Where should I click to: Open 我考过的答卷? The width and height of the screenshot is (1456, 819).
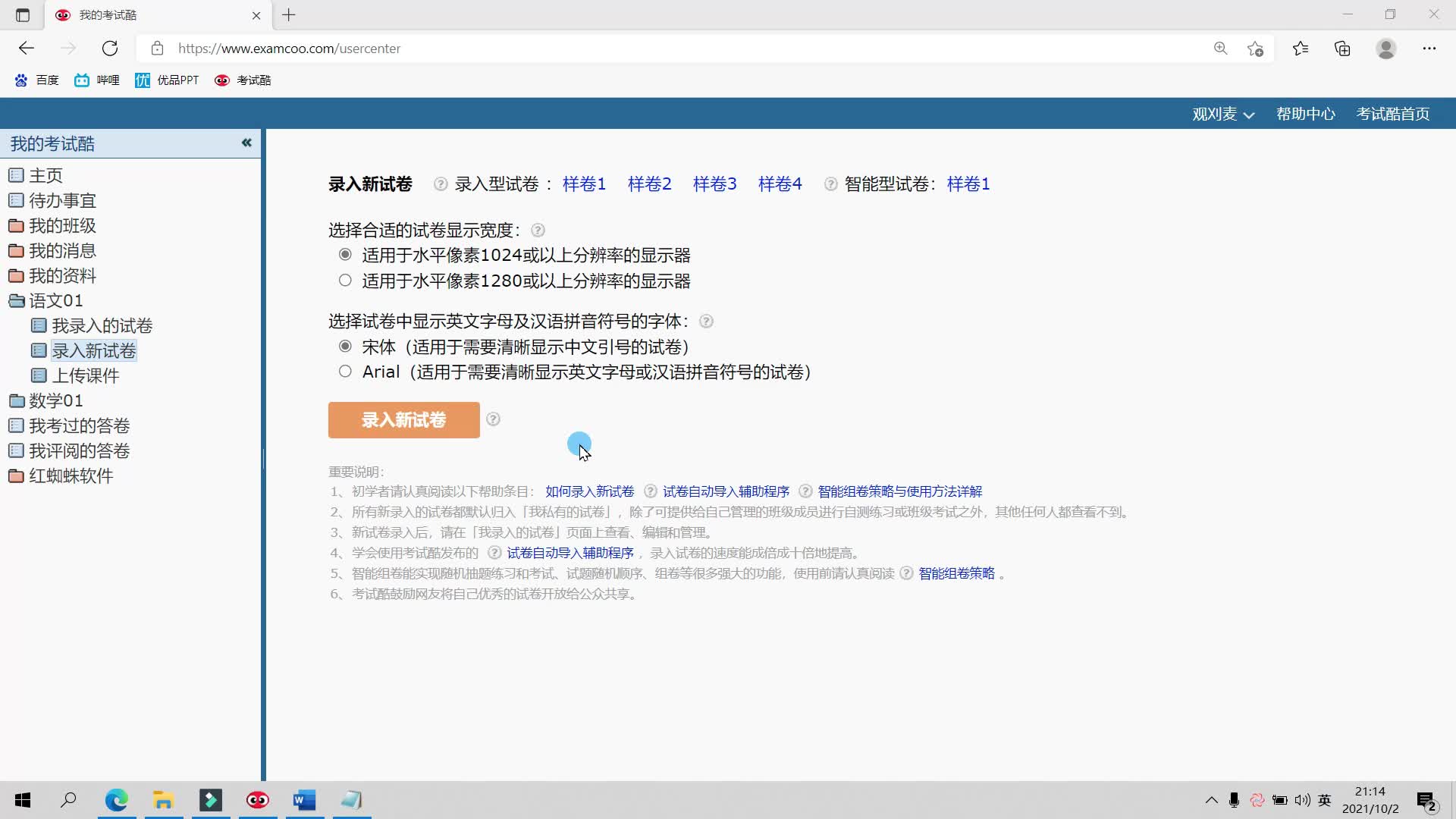(69, 426)
